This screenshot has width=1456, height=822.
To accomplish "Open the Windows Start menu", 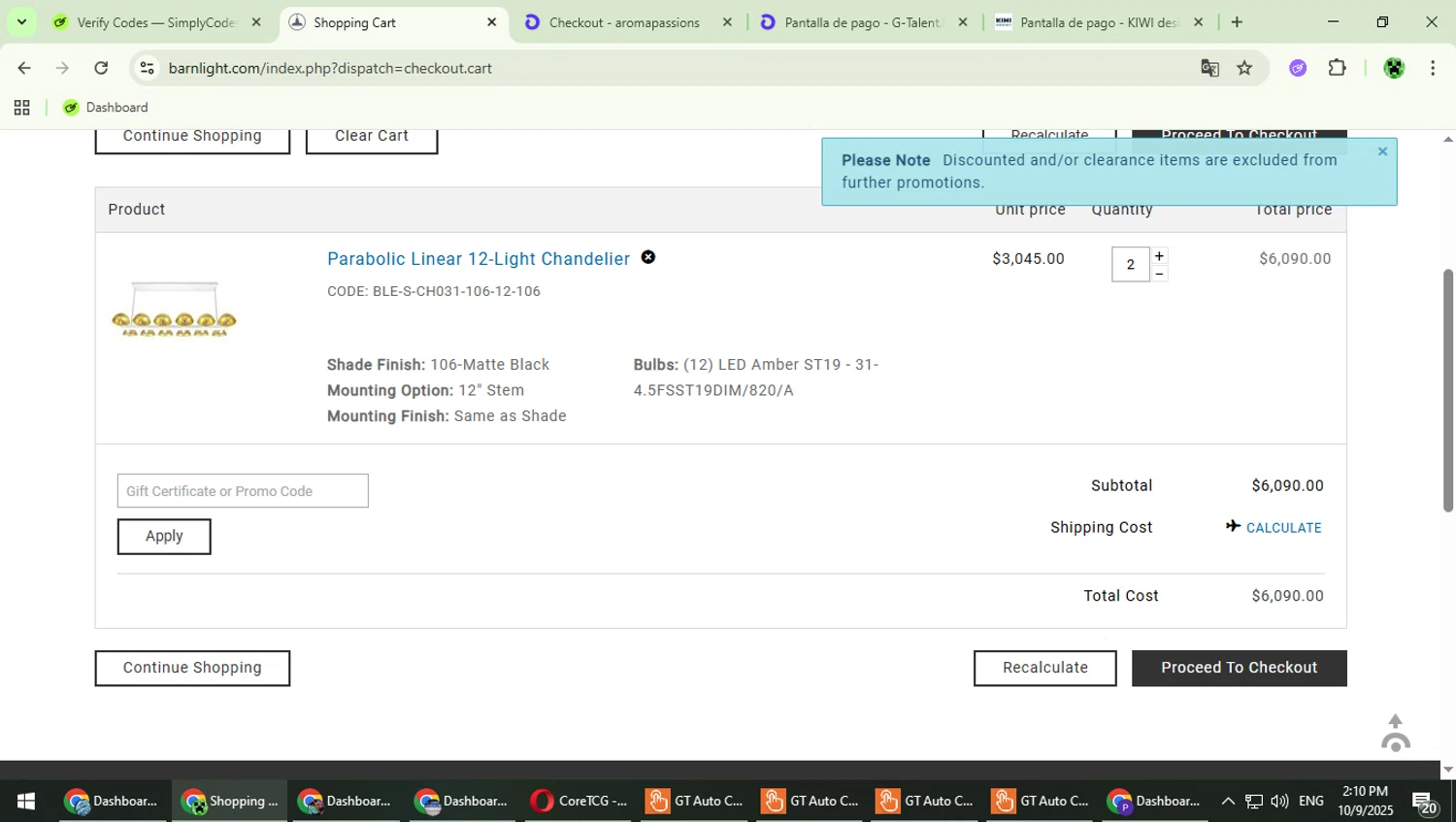I will [x=26, y=801].
